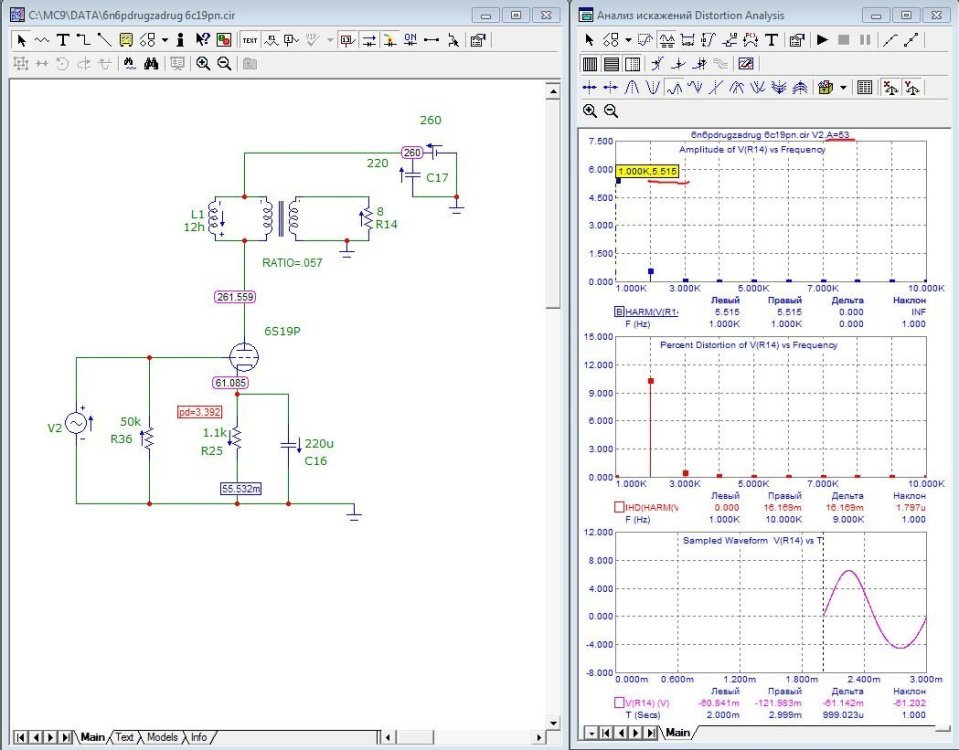
Task: Zoom in on the schematic editor
Action: 203,63
